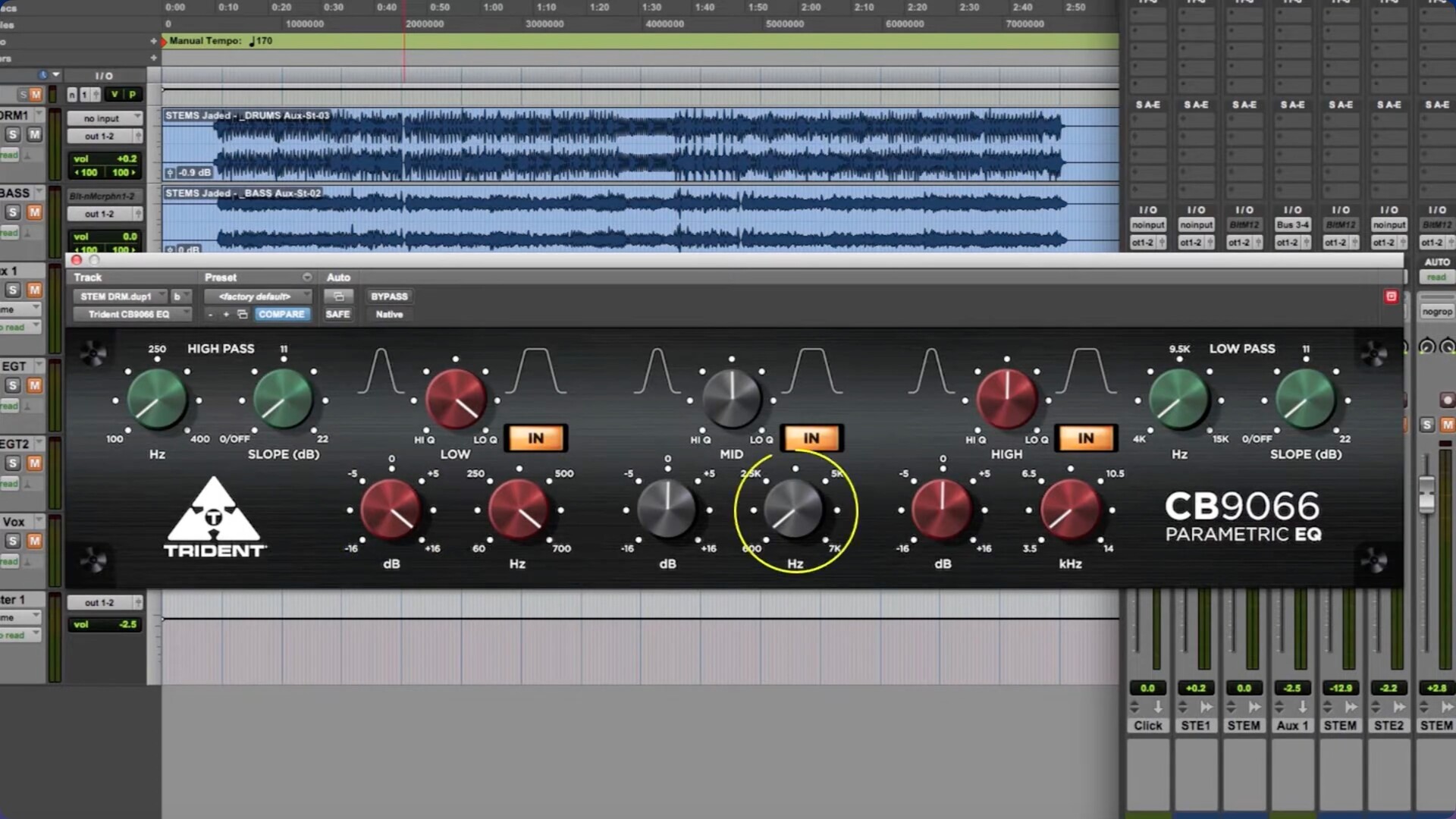Click the wide bell curve icon in HIGH band

[1087, 371]
